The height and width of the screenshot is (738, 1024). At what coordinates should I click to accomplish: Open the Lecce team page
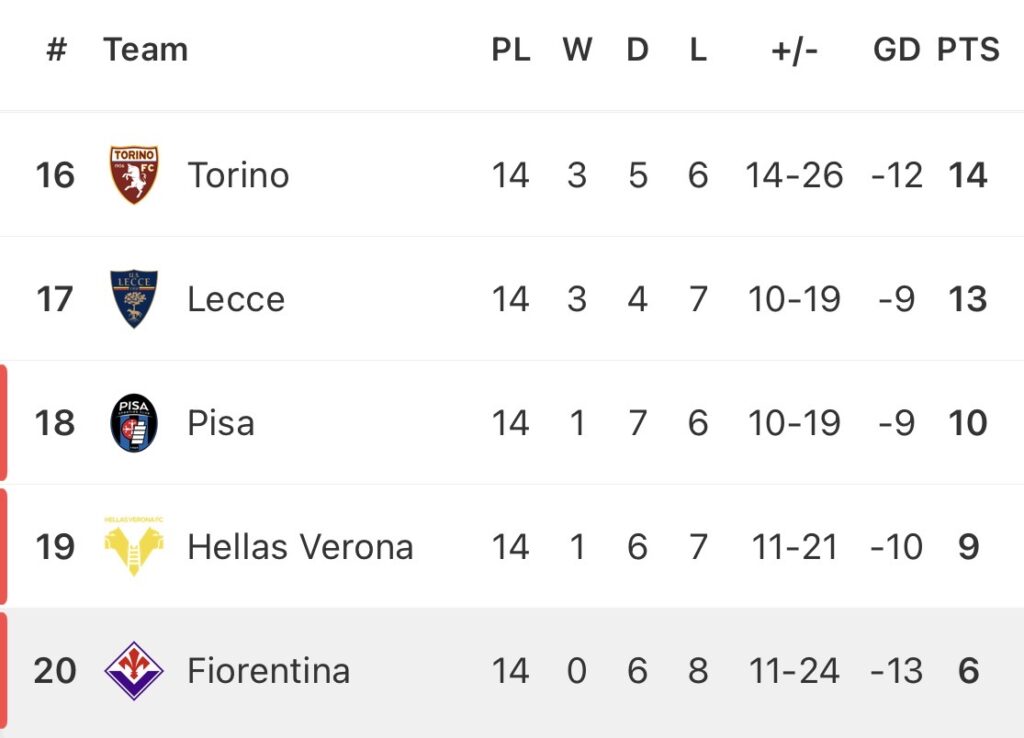[x=236, y=299]
